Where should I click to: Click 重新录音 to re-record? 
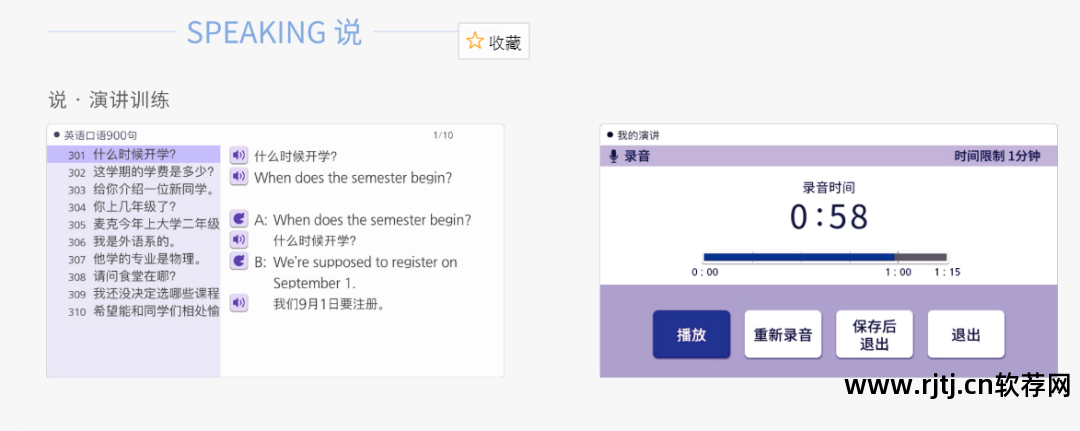pyautogui.click(x=782, y=335)
